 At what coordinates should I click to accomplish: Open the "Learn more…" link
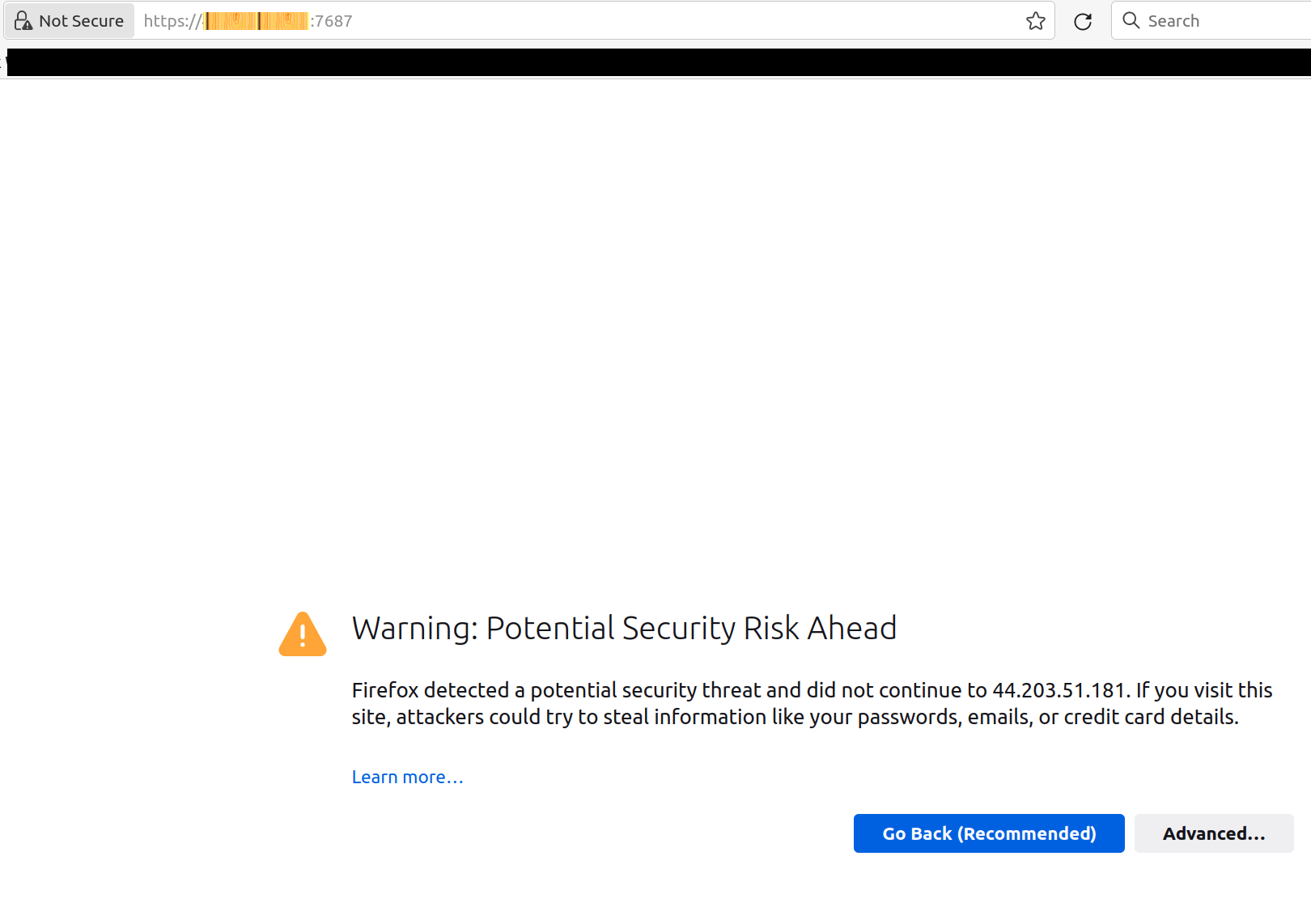(407, 777)
